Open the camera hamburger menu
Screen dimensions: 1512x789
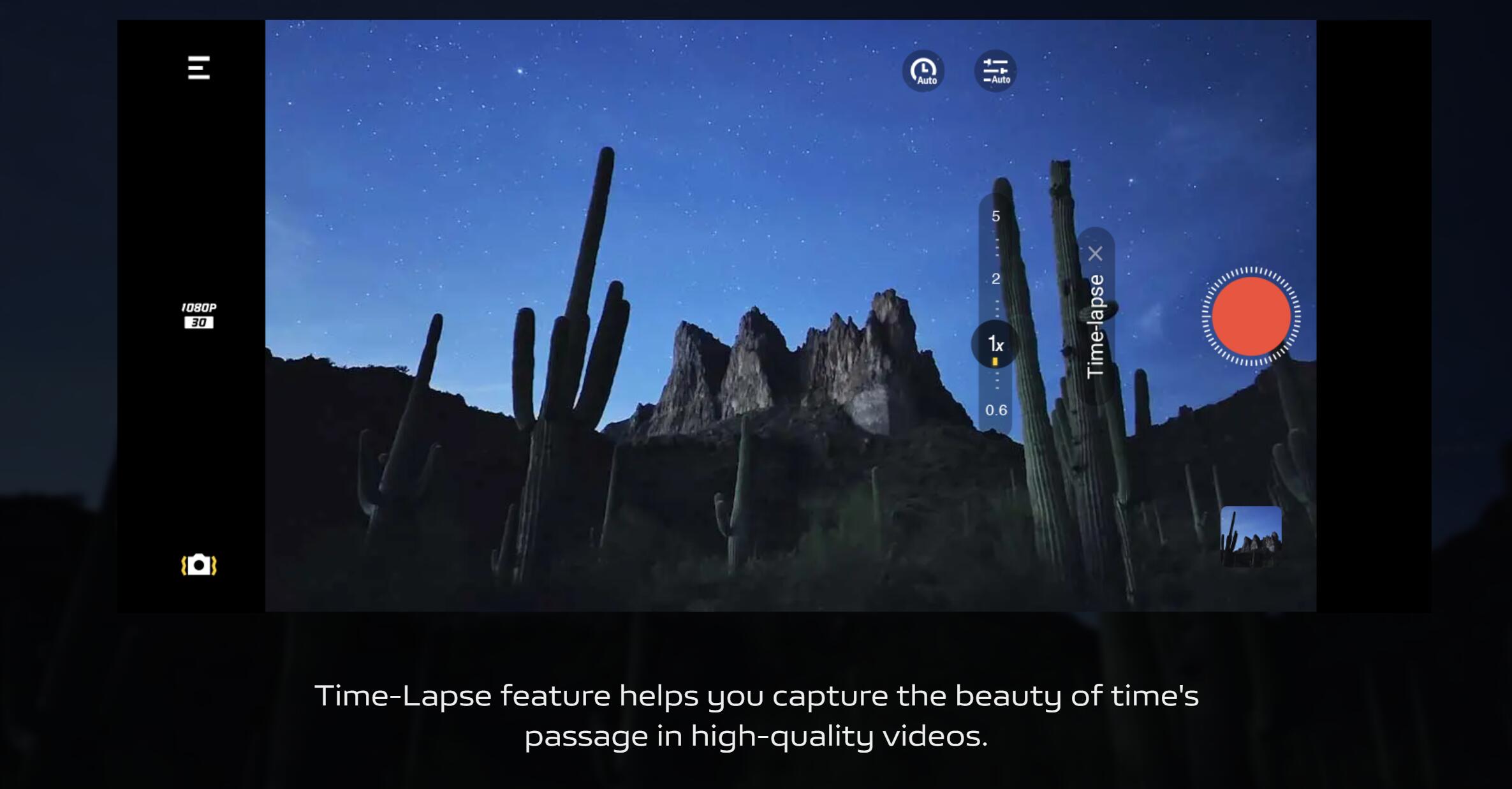pyautogui.click(x=199, y=68)
